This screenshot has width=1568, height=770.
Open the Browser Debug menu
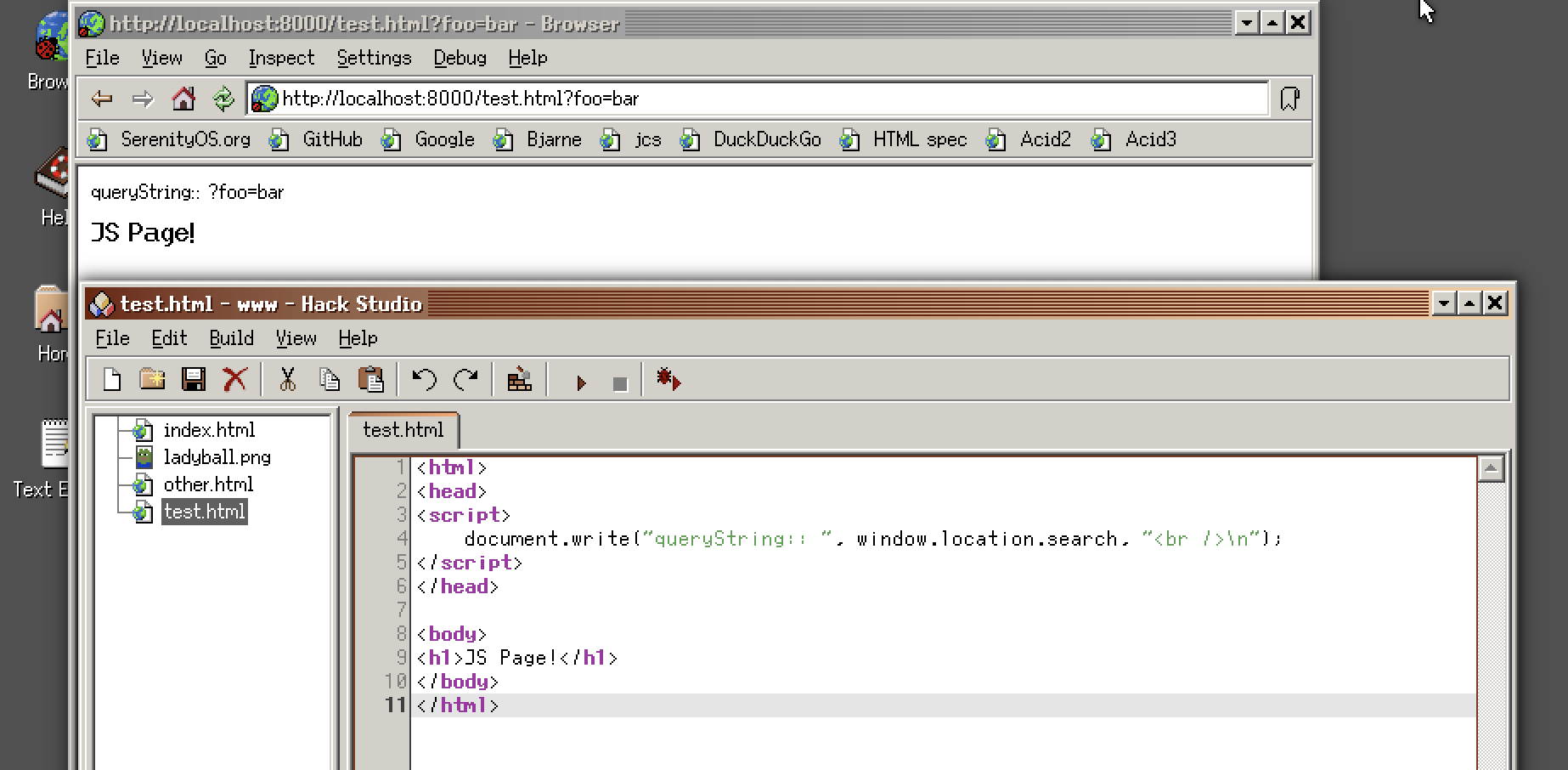coord(460,58)
